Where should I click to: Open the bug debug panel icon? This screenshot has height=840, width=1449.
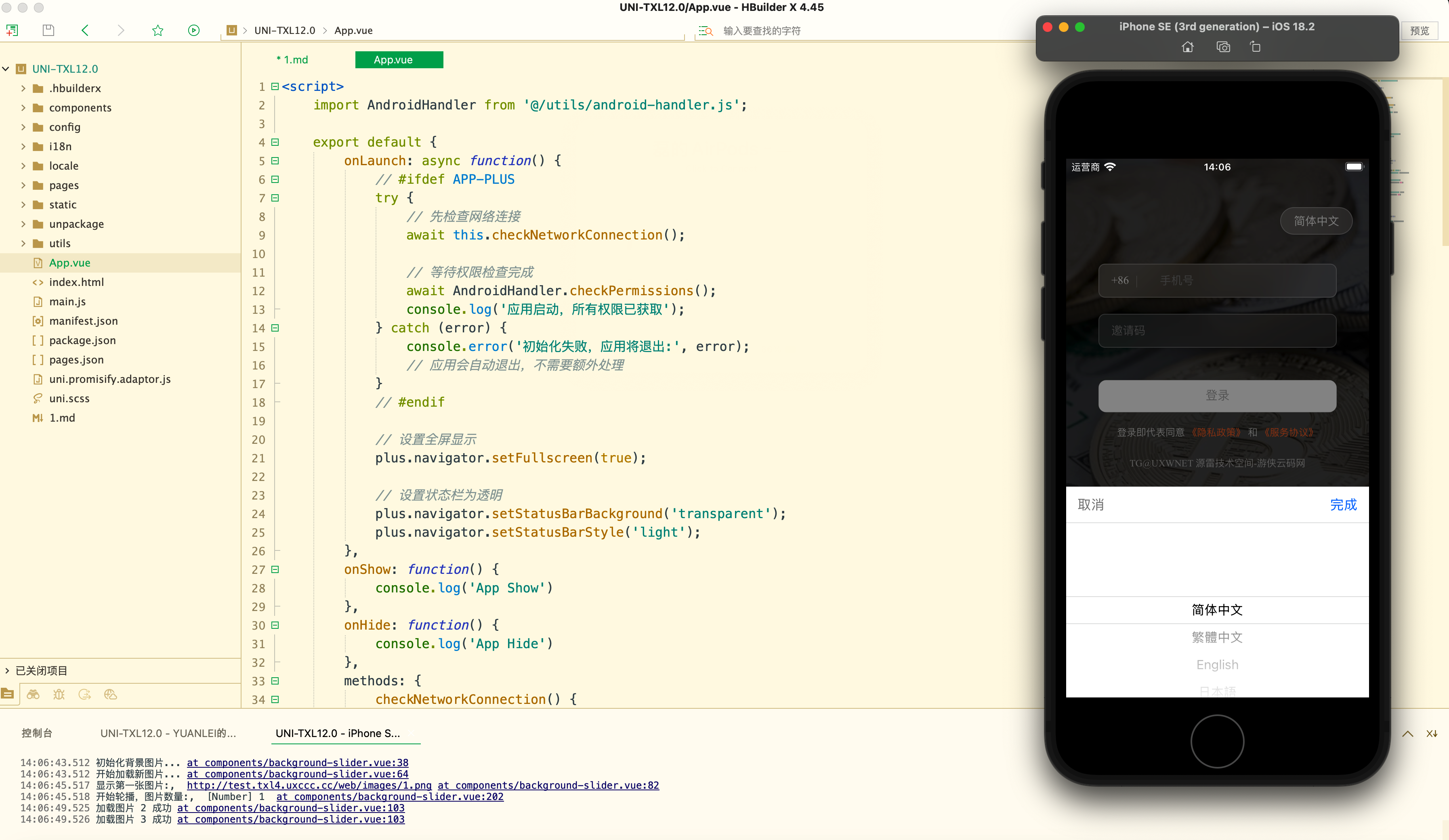(x=59, y=695)
